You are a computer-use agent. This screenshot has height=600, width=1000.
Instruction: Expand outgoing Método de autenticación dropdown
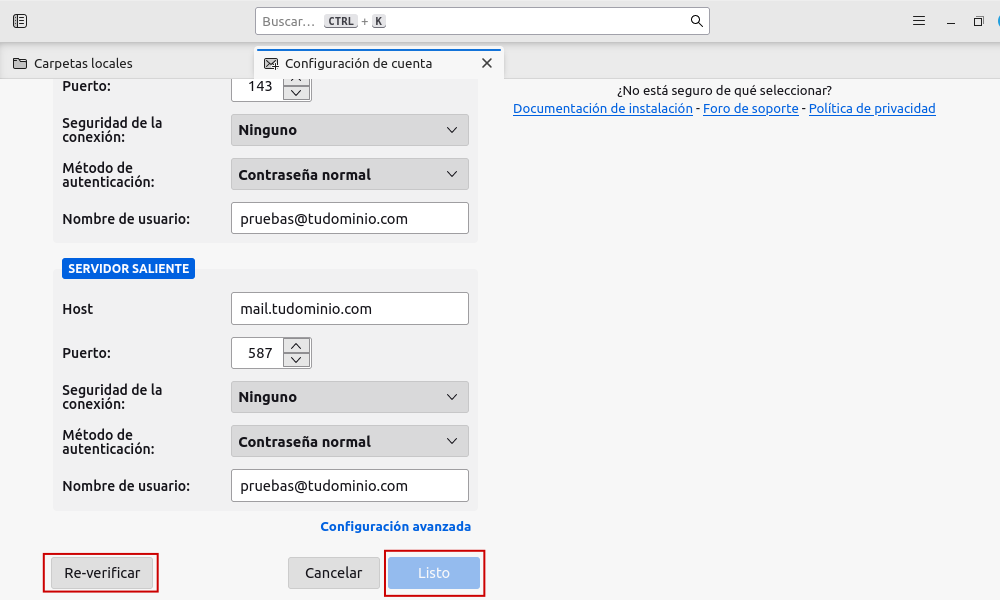(x=349, y=442)
